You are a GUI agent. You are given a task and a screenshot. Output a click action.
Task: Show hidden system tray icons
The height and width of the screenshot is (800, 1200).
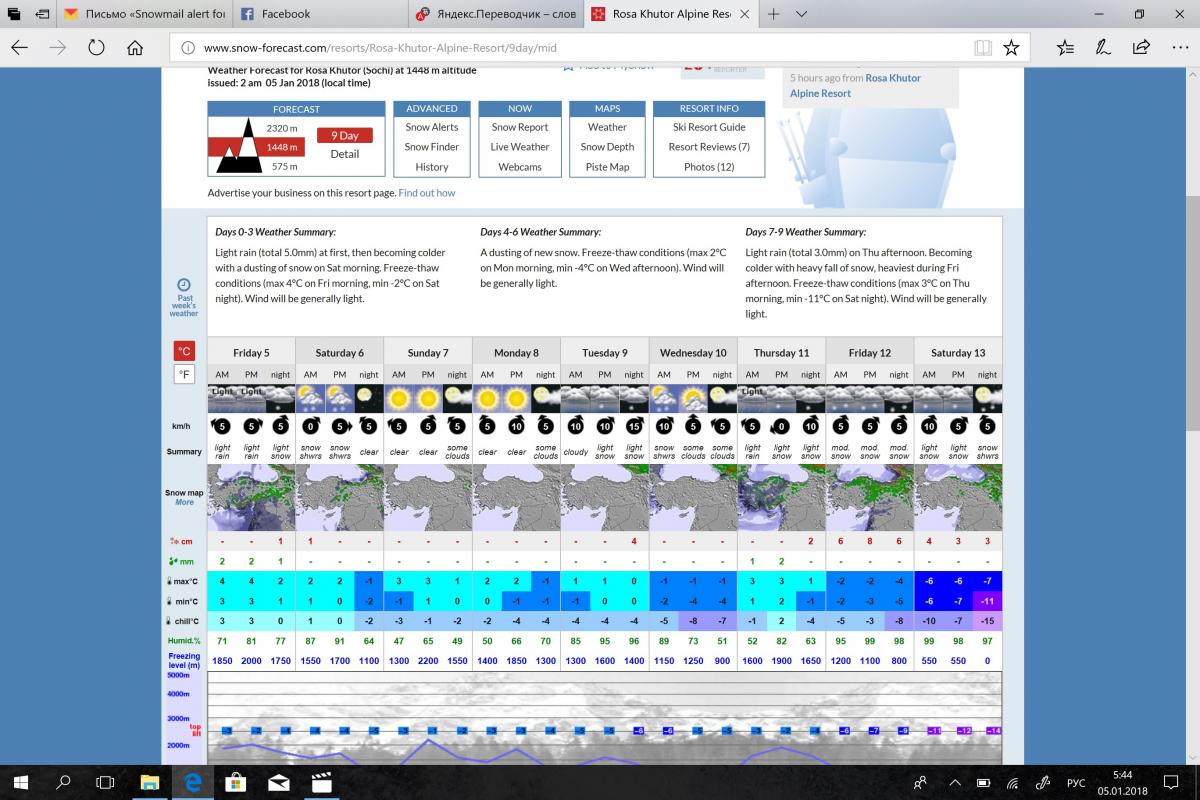(x=954, y=782)
